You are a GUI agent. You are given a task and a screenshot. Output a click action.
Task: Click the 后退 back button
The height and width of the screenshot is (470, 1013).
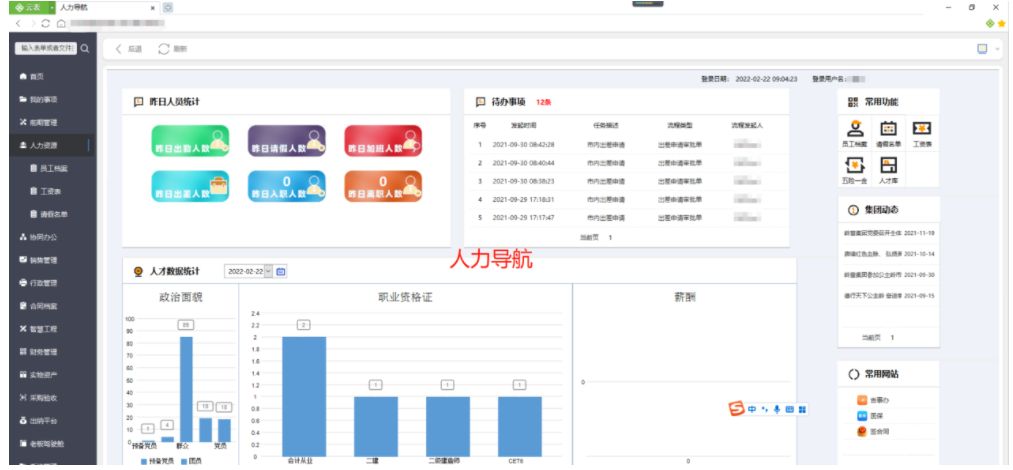click(x=129, y=49)
